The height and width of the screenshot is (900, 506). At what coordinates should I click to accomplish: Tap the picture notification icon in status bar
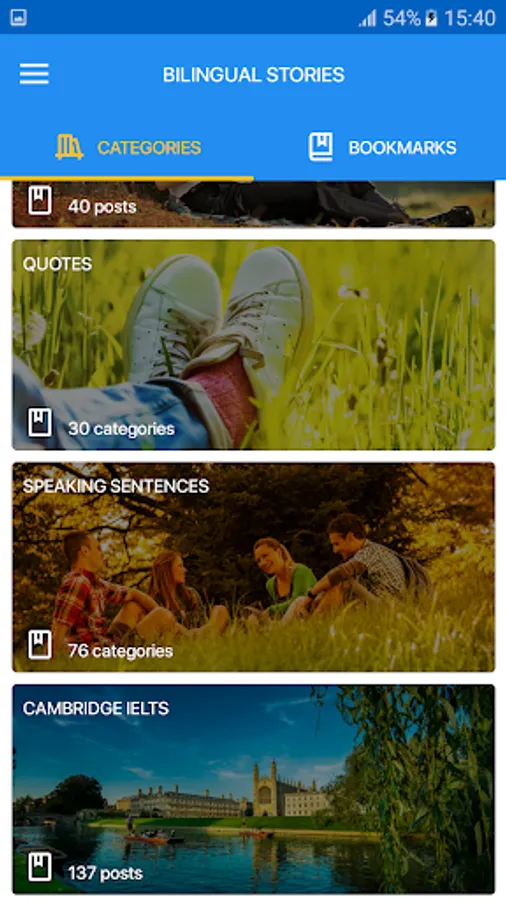tap(18, 18)
